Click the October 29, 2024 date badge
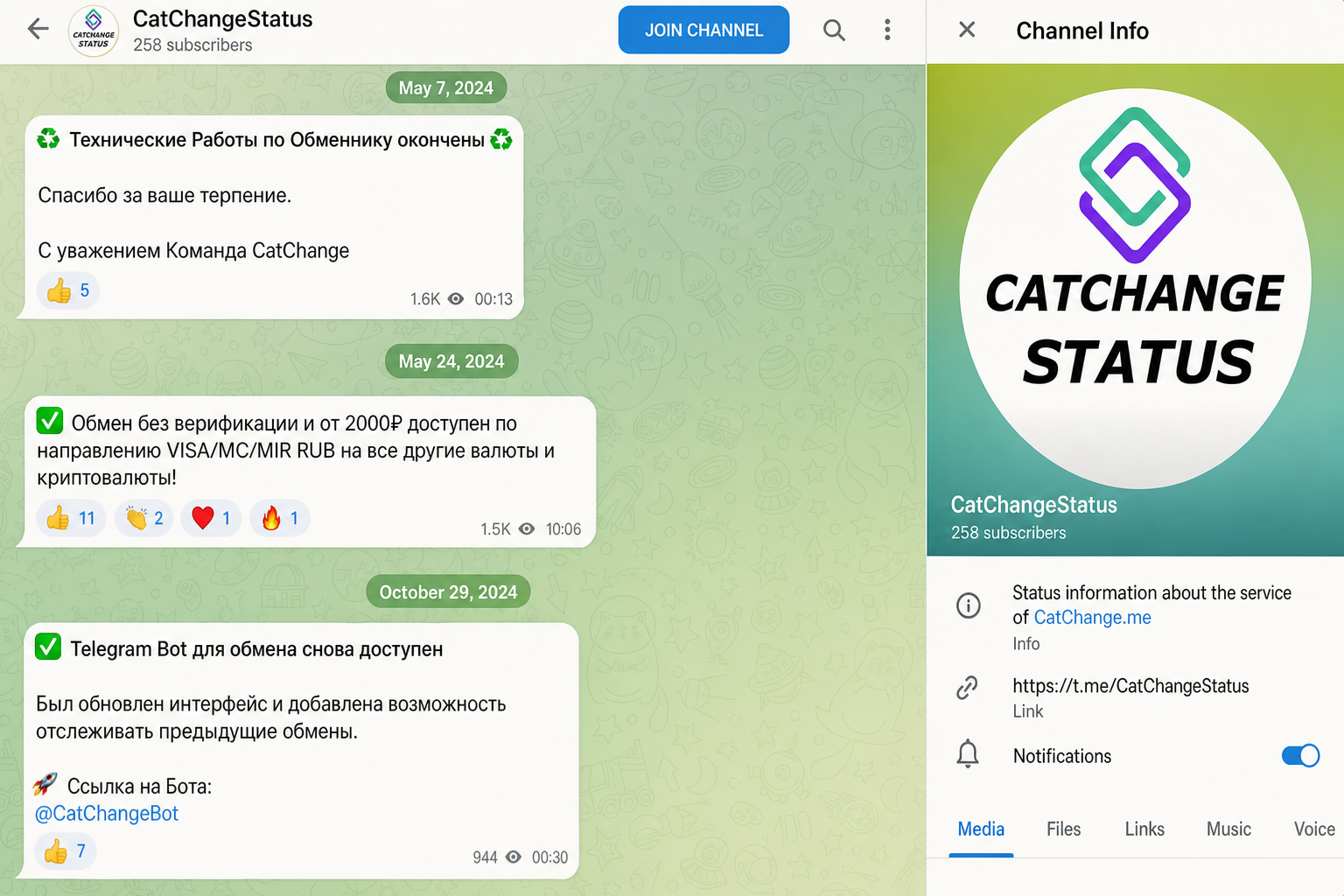This screenshot has height=896, width=1344. coord(448,592)
